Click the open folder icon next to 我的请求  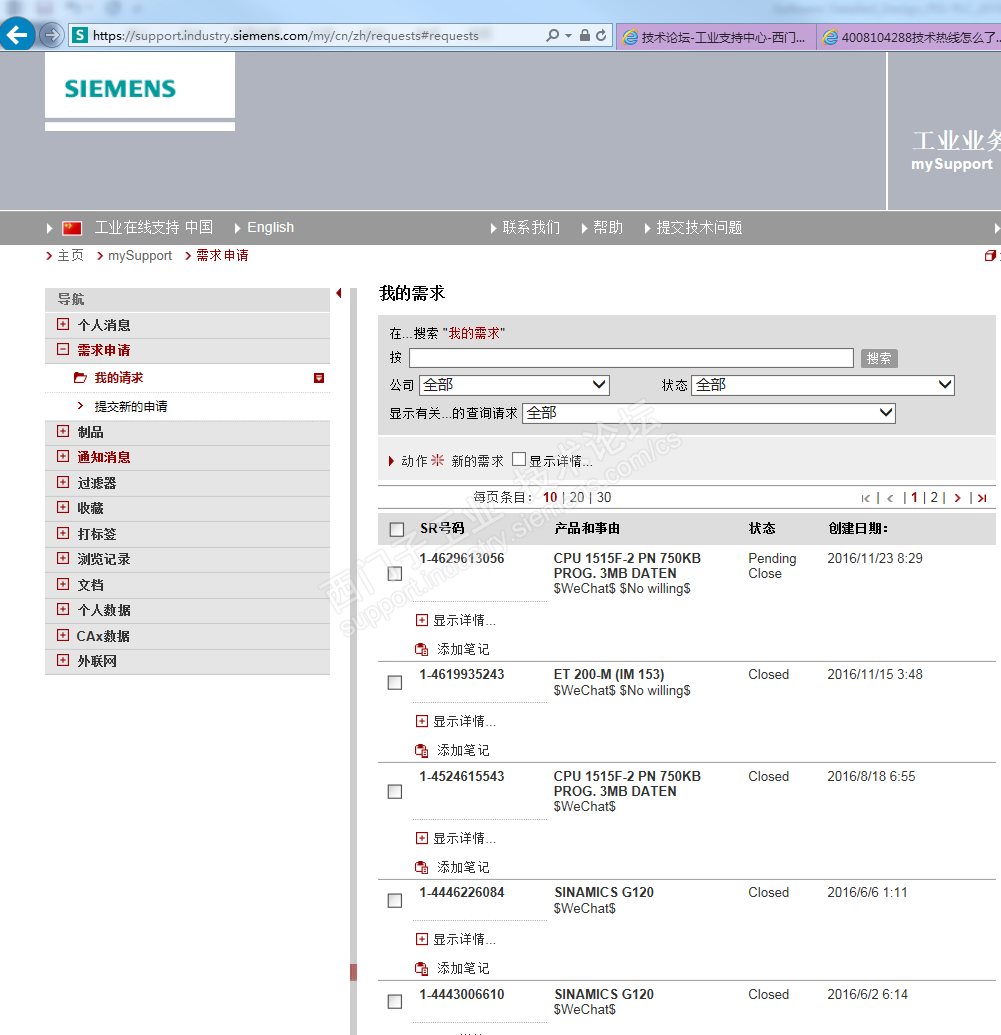click(x=80, y=378)
